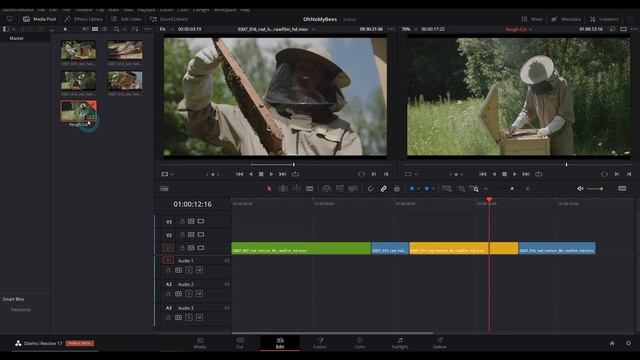Solo the Audio 1 track
Image resolution: width=640 pixels, height=360 pixels.
[x=189, y=270]
